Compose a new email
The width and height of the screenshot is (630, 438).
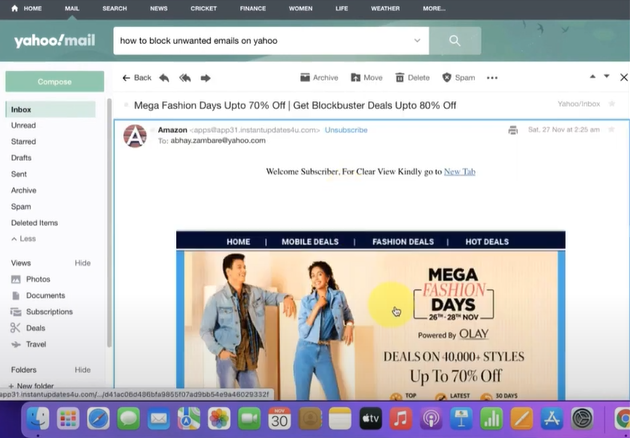click(55, 82)
